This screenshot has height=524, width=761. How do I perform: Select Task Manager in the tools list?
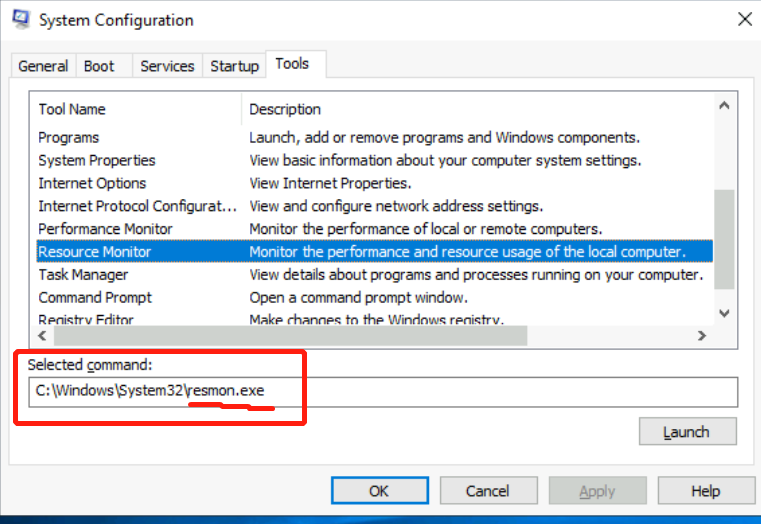tap(83, 275)
